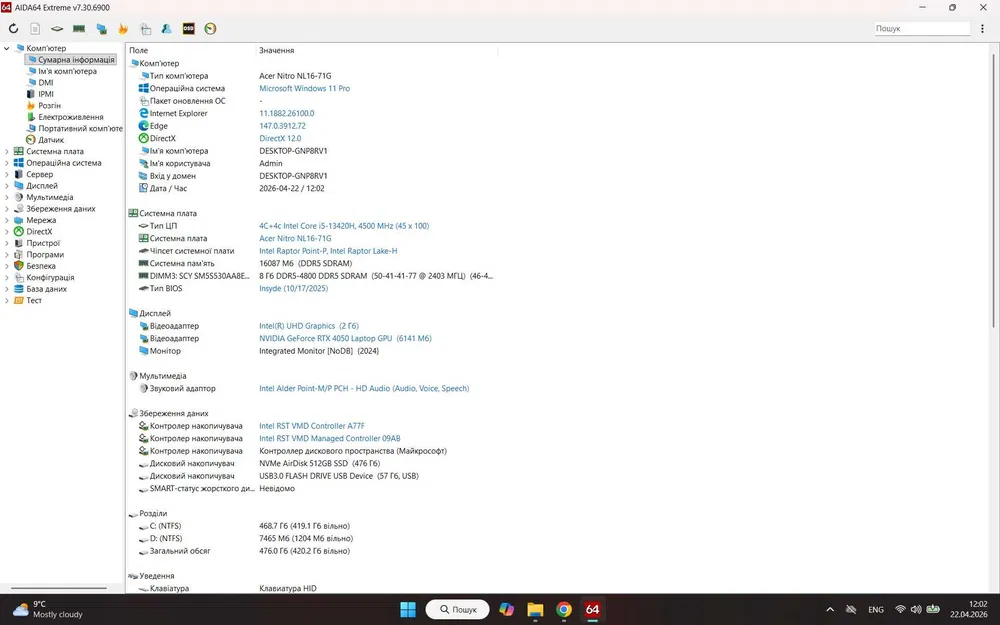Click the Refresh toolbar icon
The width and height of the screenshot is (1000, 625).
pyautogui.click(x=13, y=29)
